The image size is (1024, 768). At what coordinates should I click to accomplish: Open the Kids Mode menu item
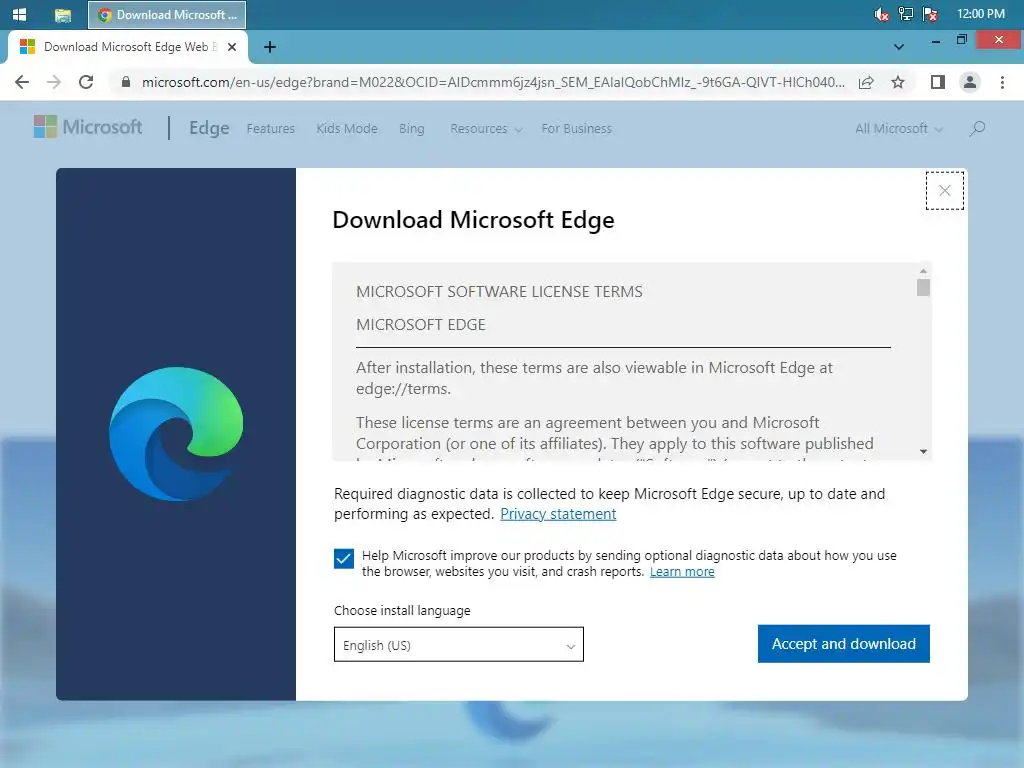(347, 129)
